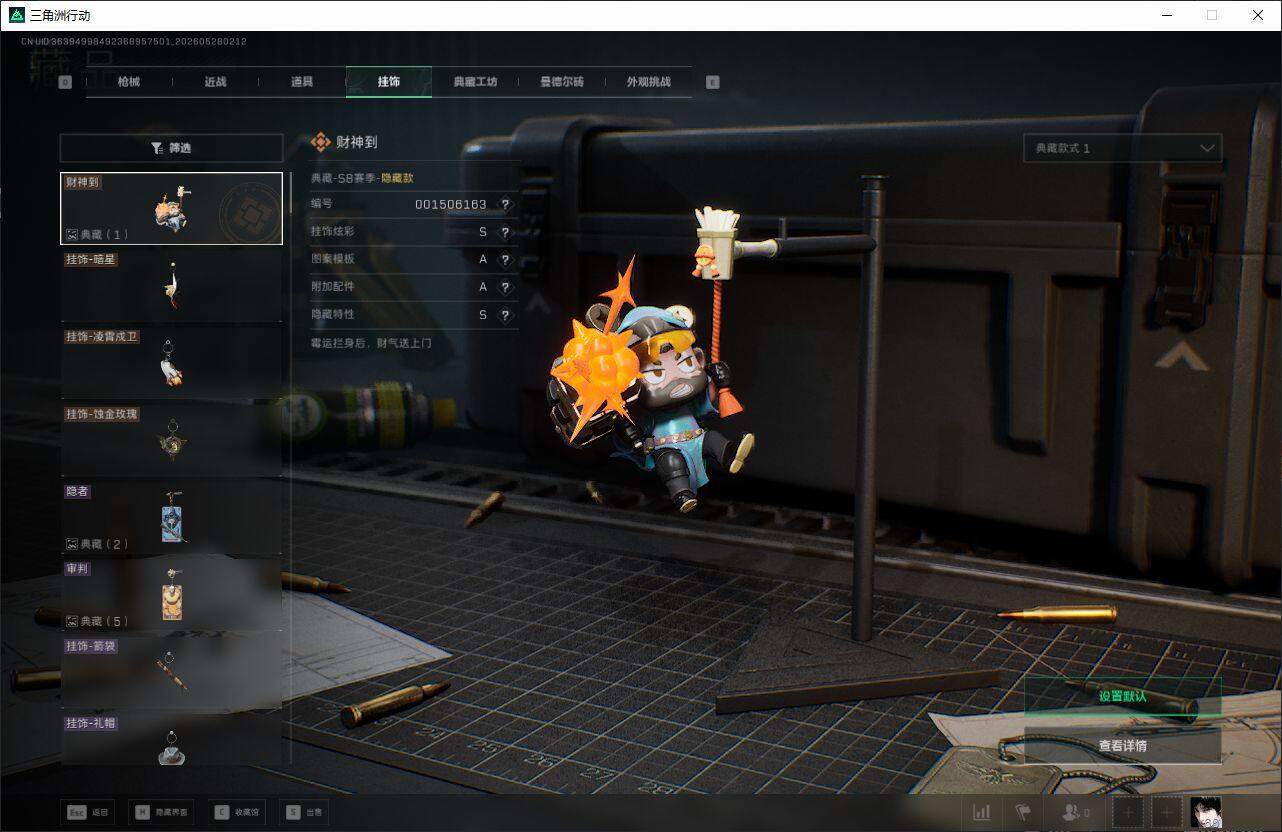Click the Esc 返回 button

[87, 813]
